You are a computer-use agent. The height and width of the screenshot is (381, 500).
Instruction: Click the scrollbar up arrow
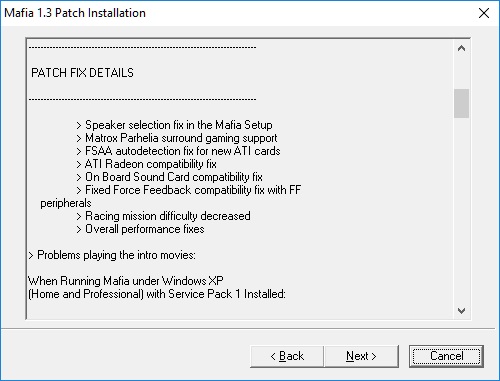[461, 49]
